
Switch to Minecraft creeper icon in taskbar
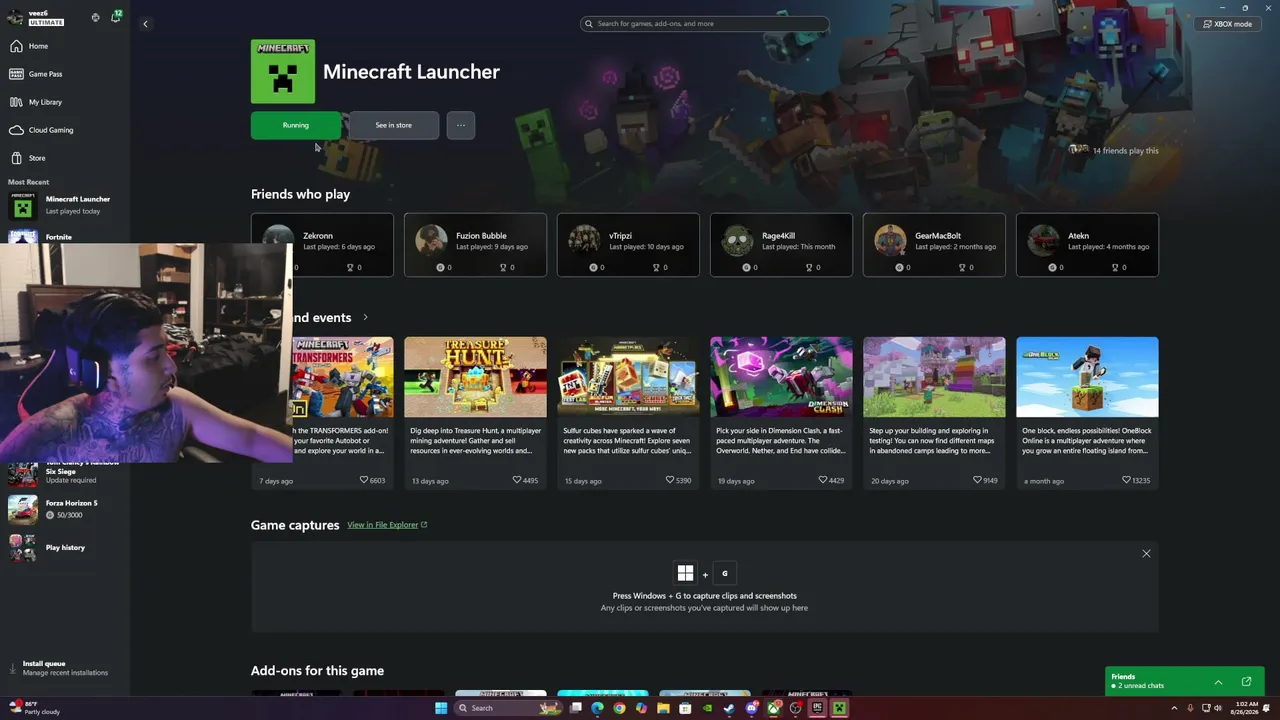(840, 709)
